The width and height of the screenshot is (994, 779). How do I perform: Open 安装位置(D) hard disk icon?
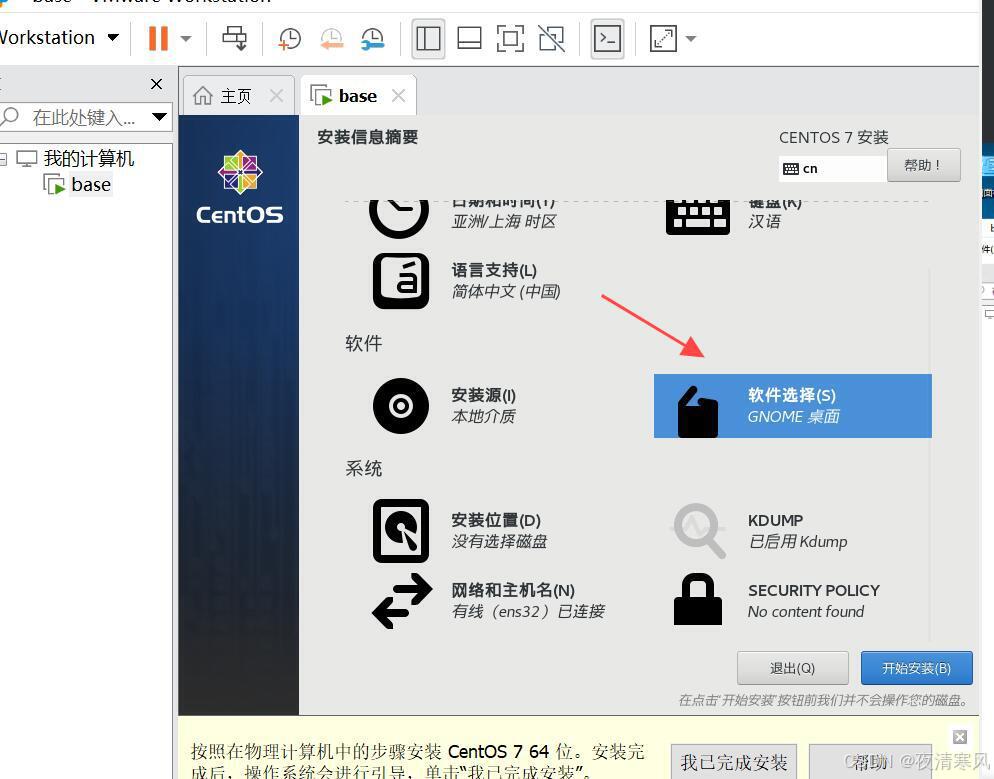401,531
